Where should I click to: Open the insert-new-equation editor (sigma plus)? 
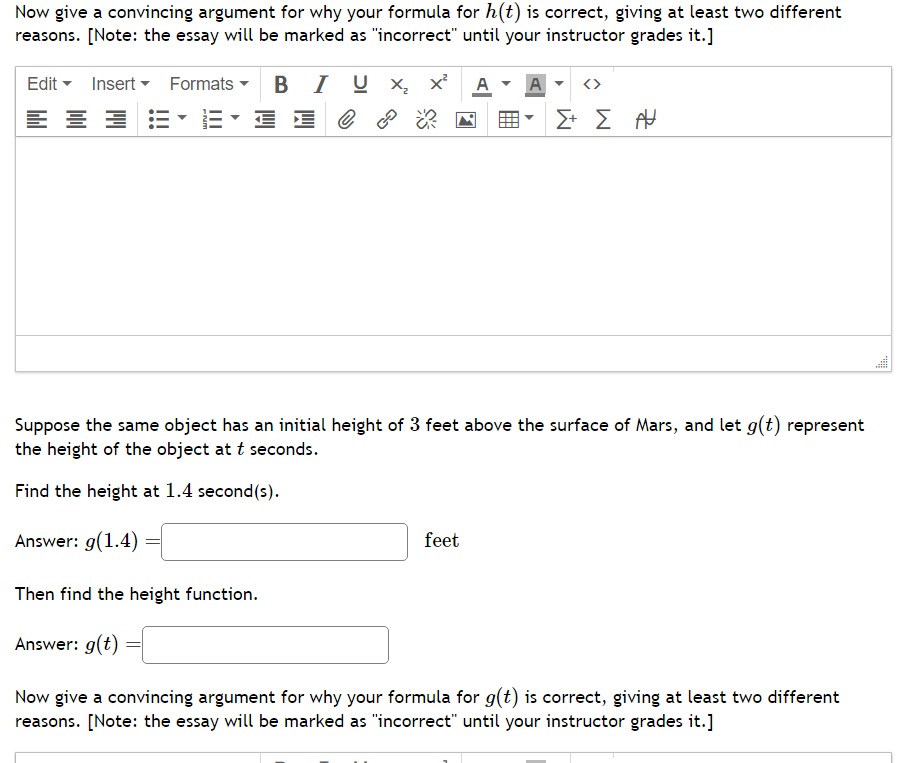(x=566, y=119)
